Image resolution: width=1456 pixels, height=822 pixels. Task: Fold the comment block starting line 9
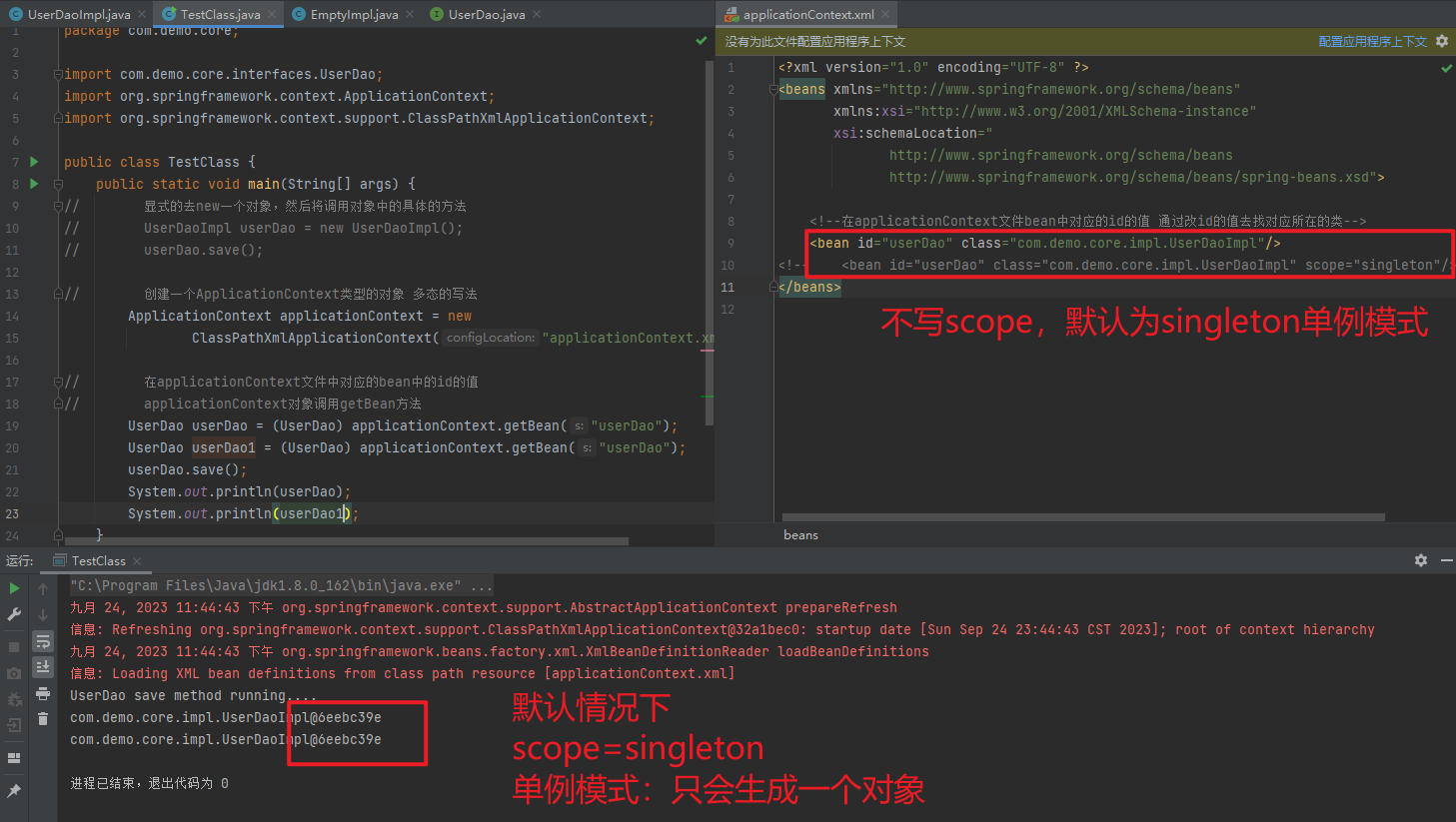[x=58, y=206]
